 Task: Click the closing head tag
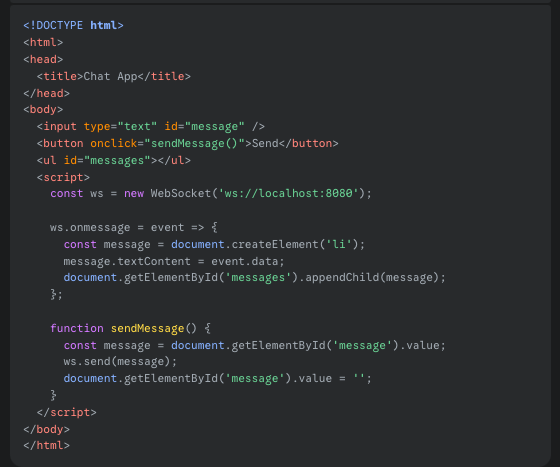46,93
